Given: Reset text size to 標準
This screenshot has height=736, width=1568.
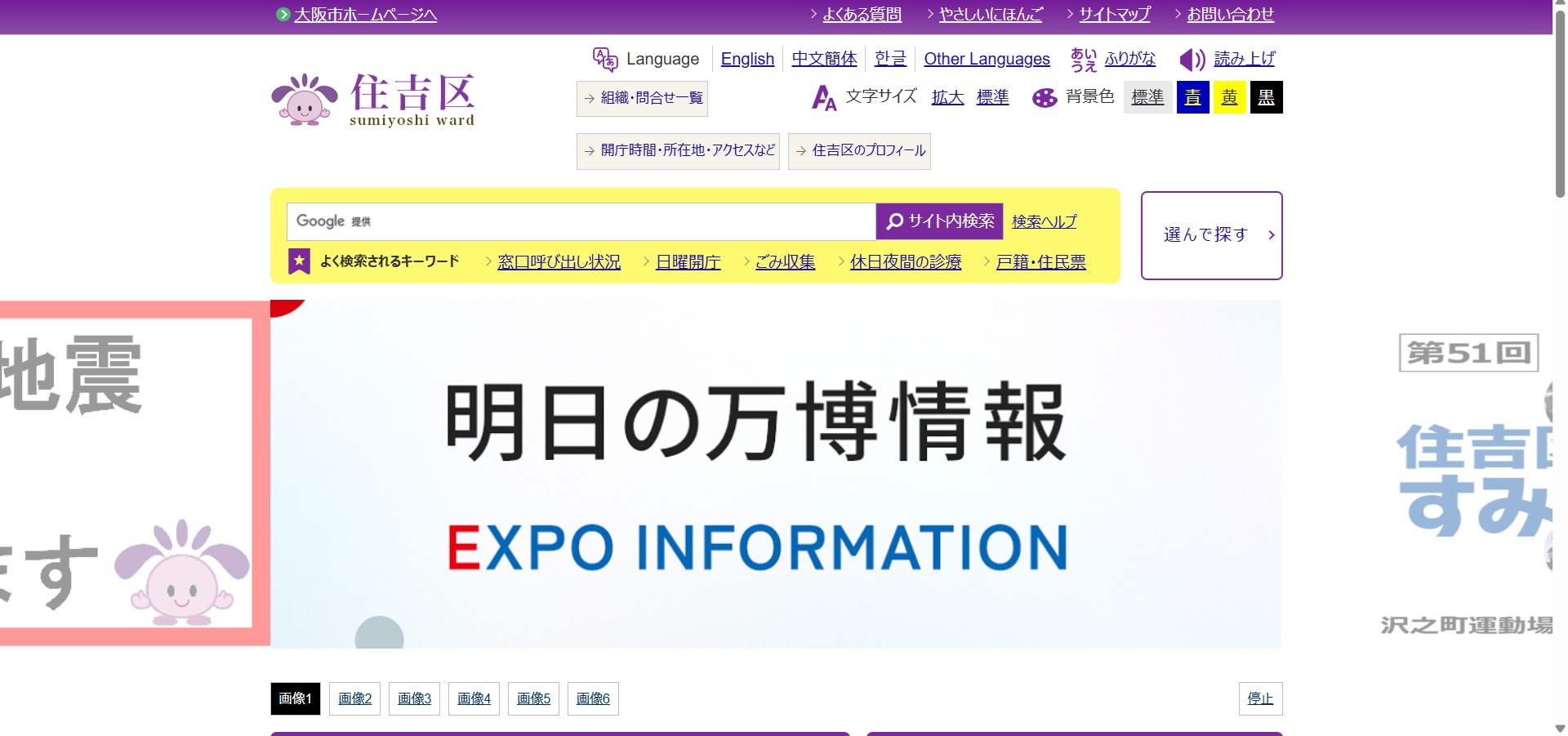Looking at the screenshot, I should [x=992, y=97].
